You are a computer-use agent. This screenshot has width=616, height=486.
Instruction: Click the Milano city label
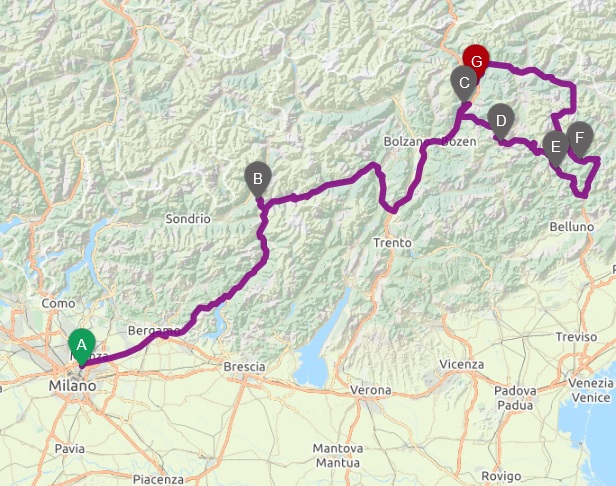click(x=72, y=386)
